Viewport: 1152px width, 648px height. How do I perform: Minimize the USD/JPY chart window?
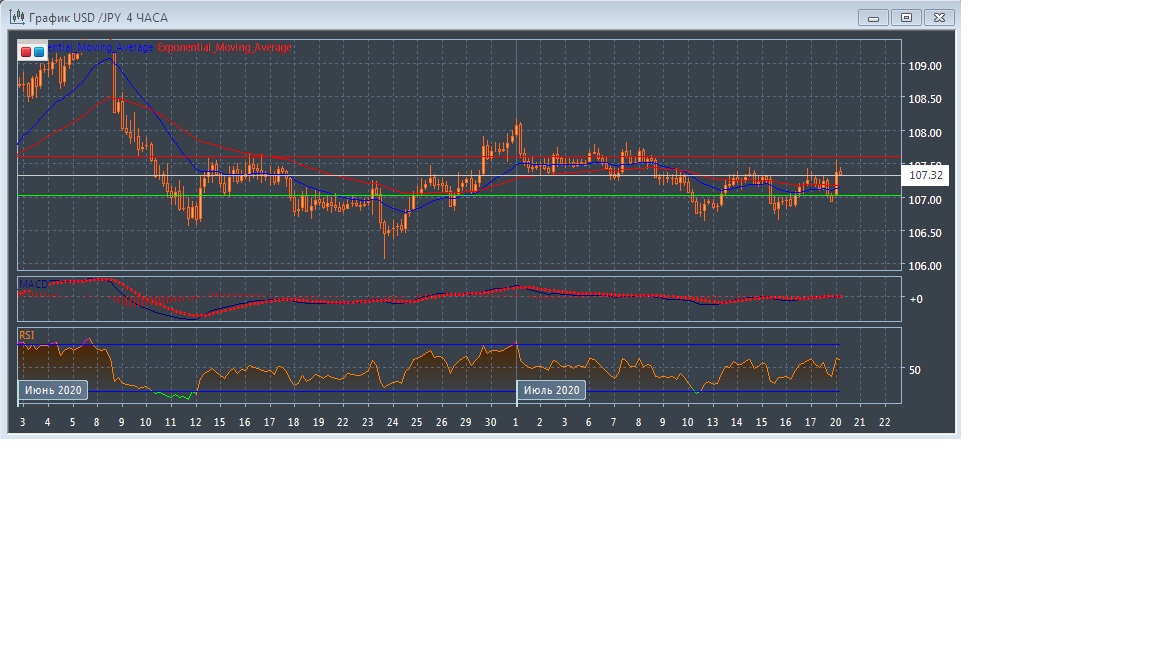pyautogui.click(x=873, y=17)
